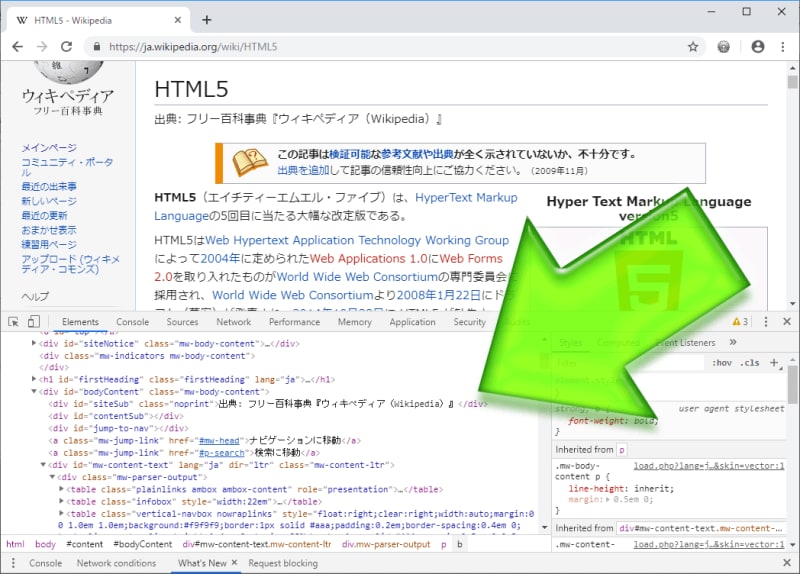Expand the table class="plainlinks ambox" node
Viewport: 800px width, 574px height.
62,489
